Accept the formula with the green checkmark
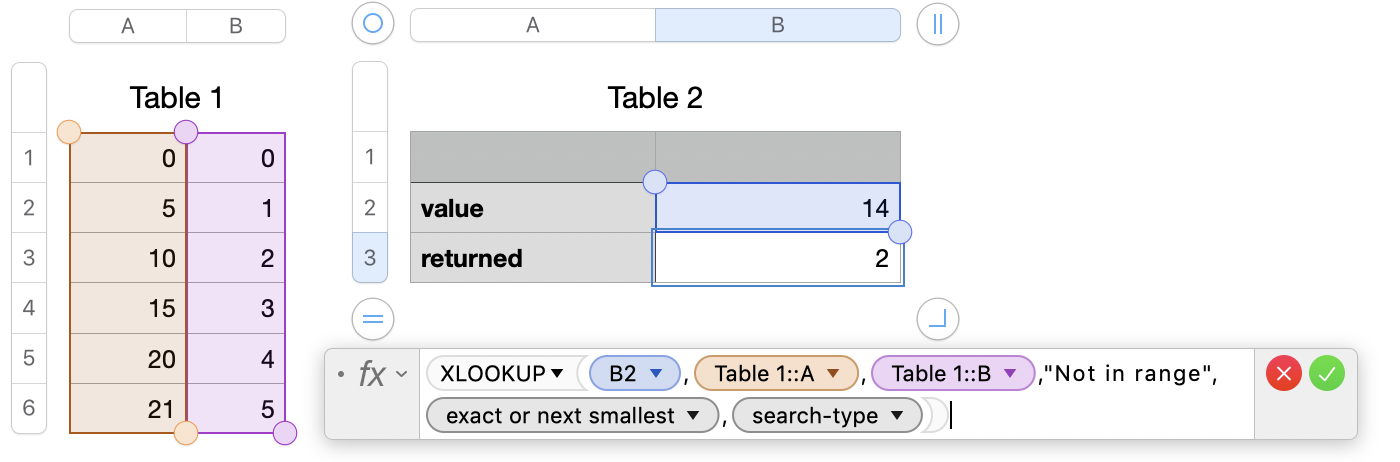The height and width of the screenshot is (462, 1400). pos(1327,375)
